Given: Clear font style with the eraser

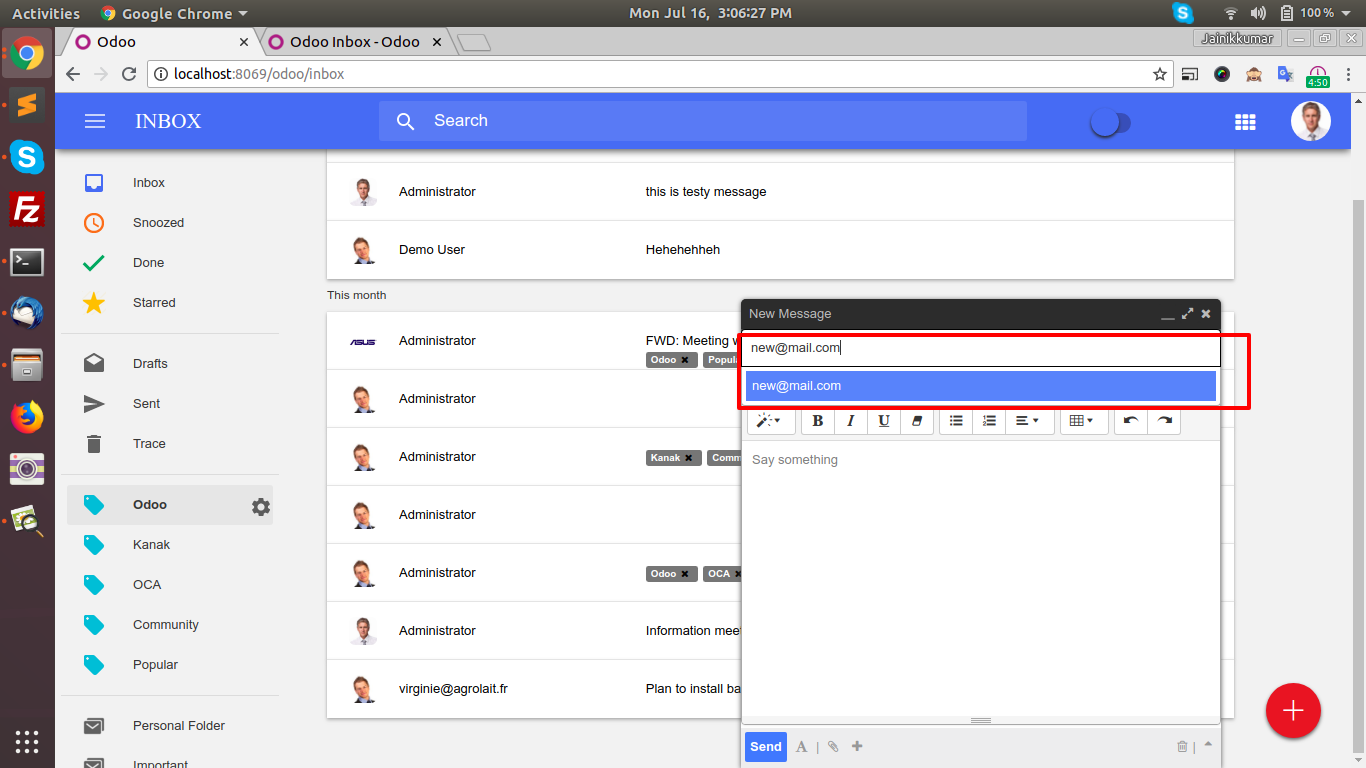Looking at the screenshot, I should pyautogui.click(x=917, y=421).
